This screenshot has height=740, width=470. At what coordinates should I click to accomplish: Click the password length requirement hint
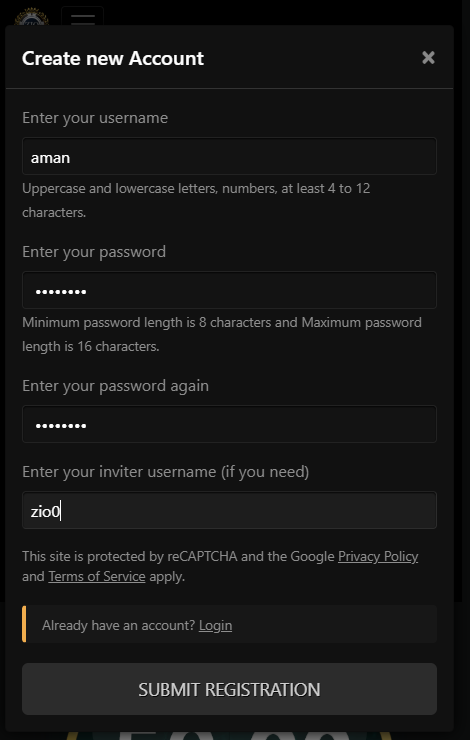(222, 334)
